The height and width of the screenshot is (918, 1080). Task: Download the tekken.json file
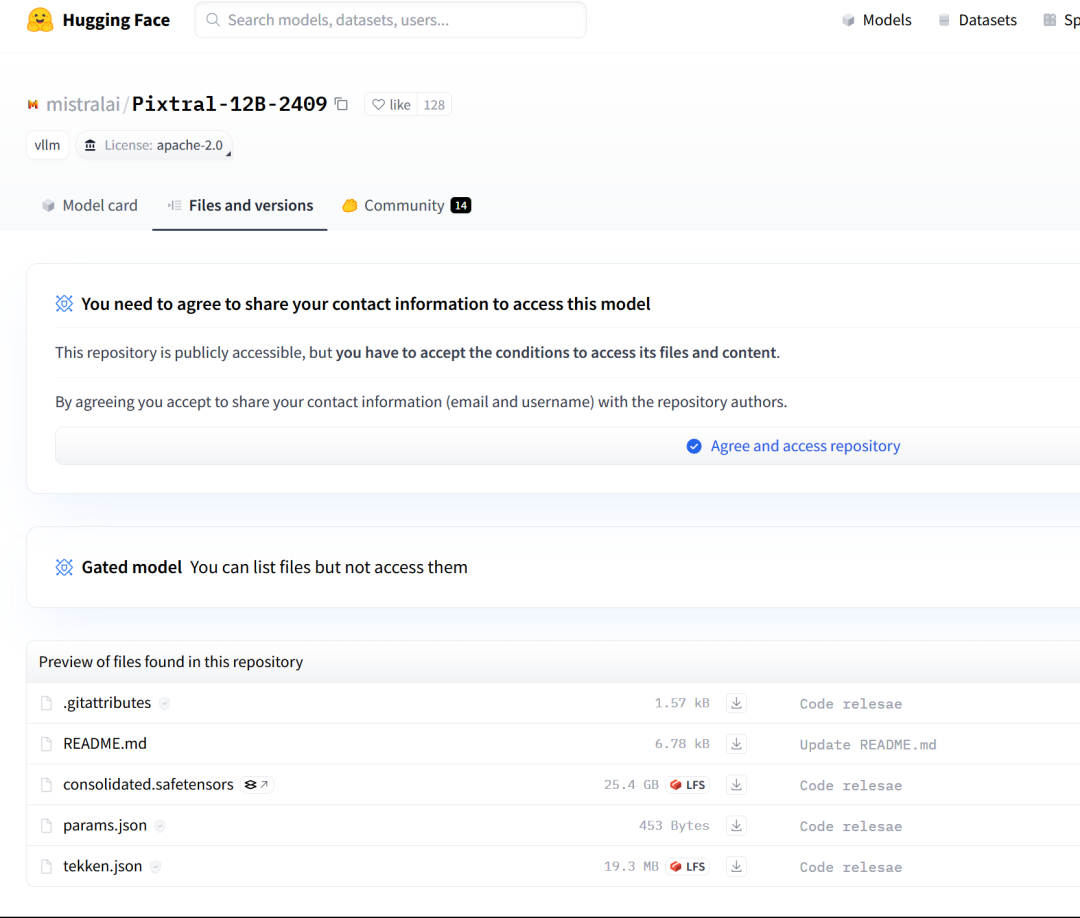coord(736,867)
